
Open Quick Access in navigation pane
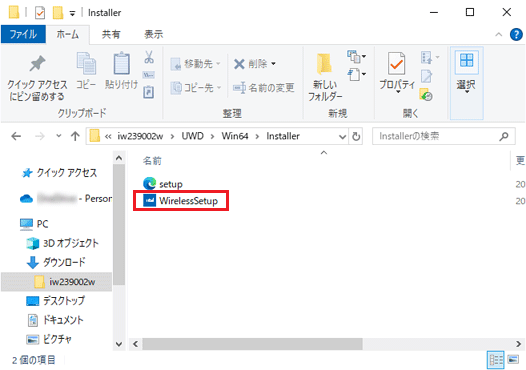59,173
